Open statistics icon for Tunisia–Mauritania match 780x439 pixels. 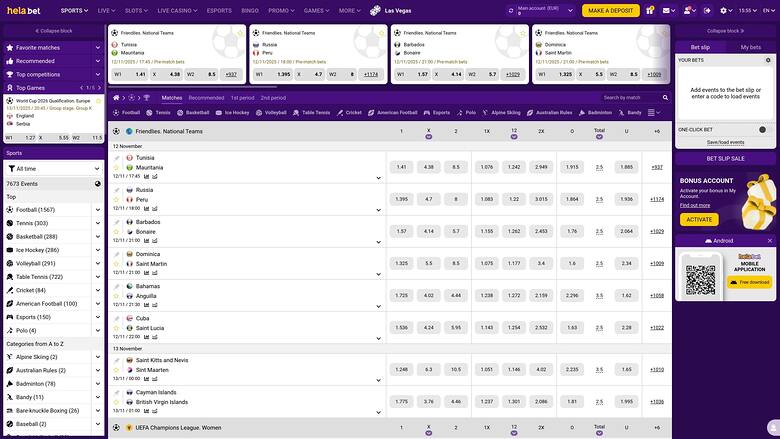coord(147,176)
